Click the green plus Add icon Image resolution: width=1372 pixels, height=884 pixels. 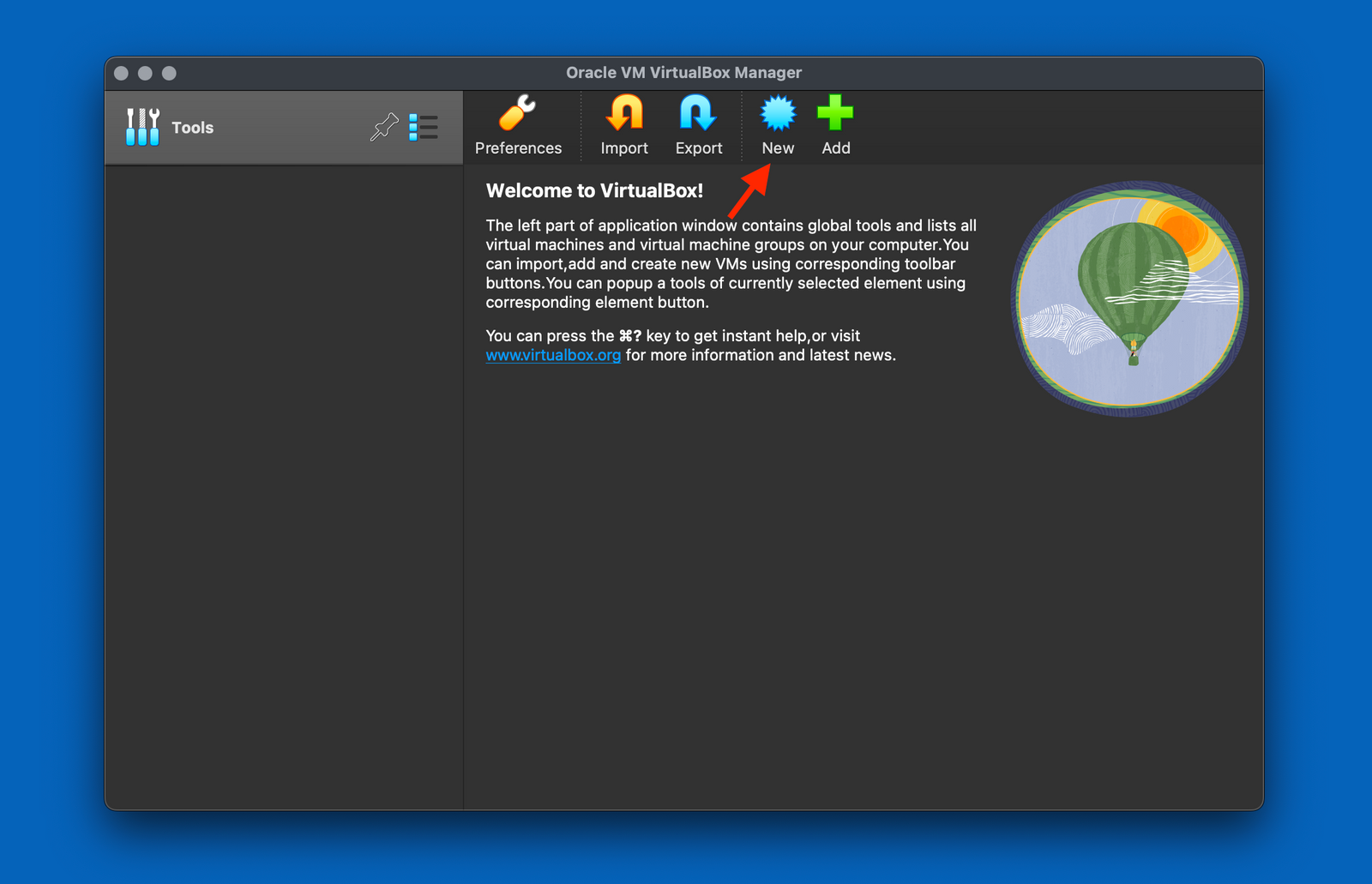click(x=835, y=113)
